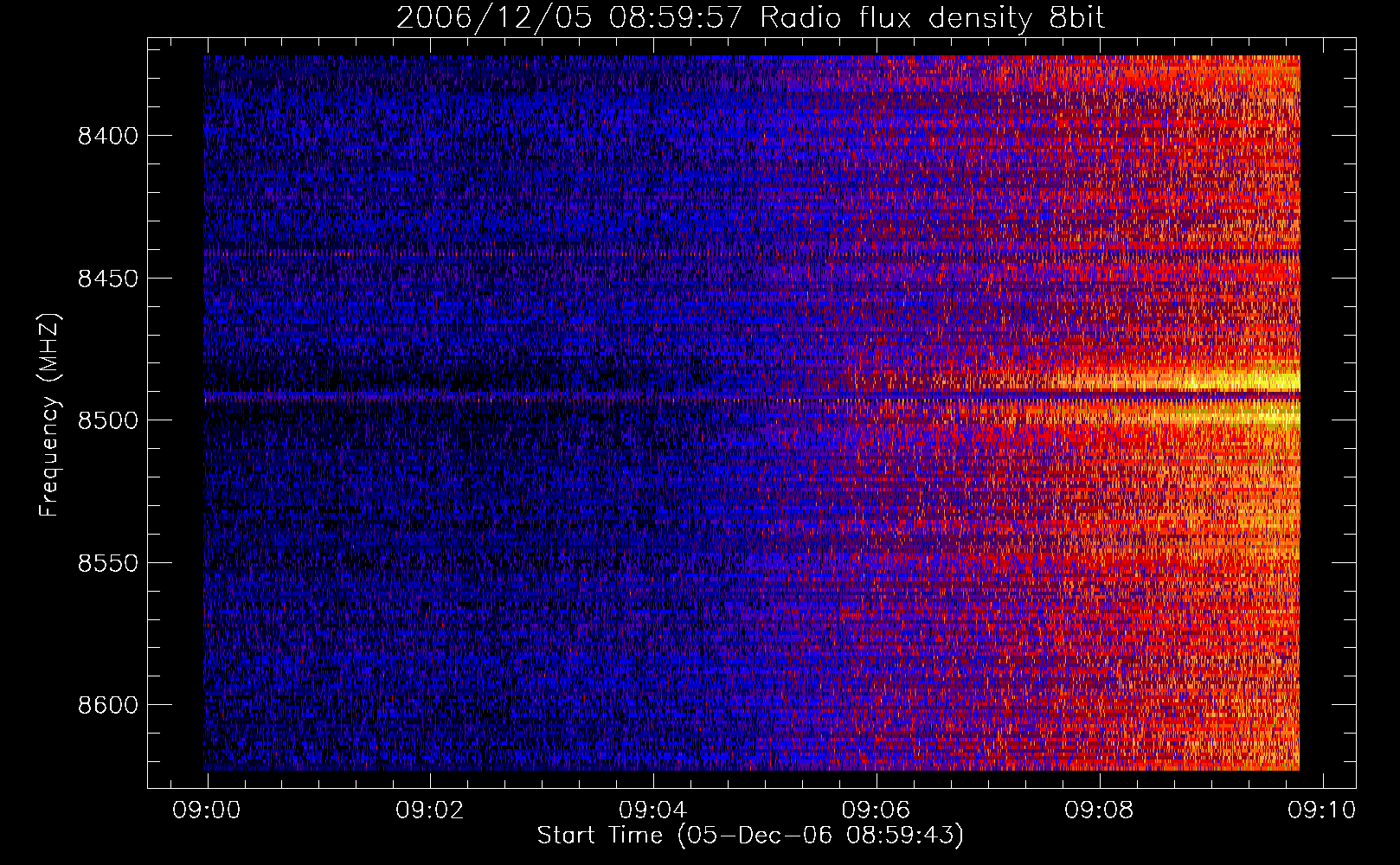Click the plot title '2006/12/05 08:59:57 Radio flux density 8bit'

pos(750,17)
